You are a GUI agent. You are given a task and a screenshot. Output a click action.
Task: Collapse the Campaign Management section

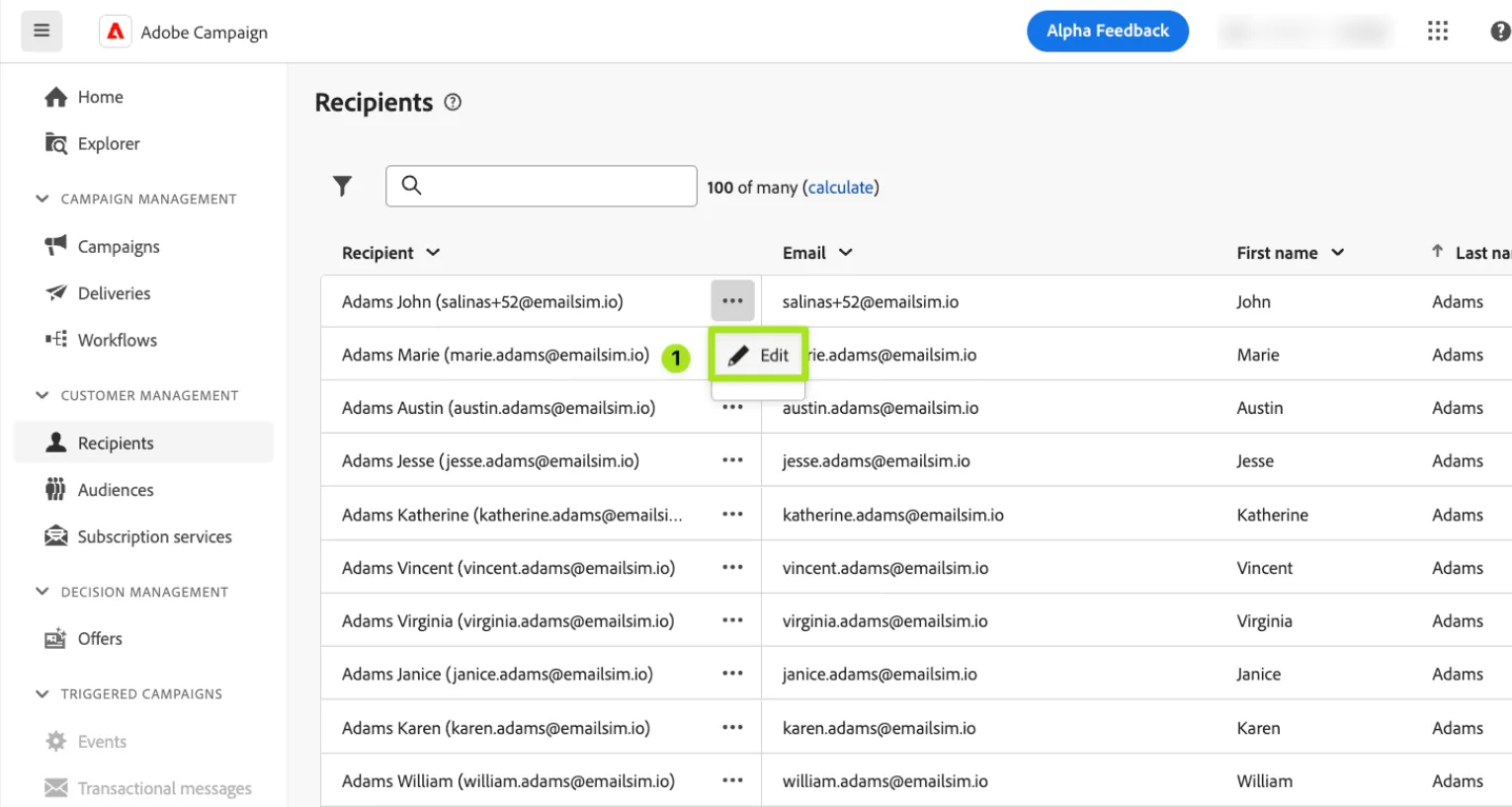click(x=42, y=199)
